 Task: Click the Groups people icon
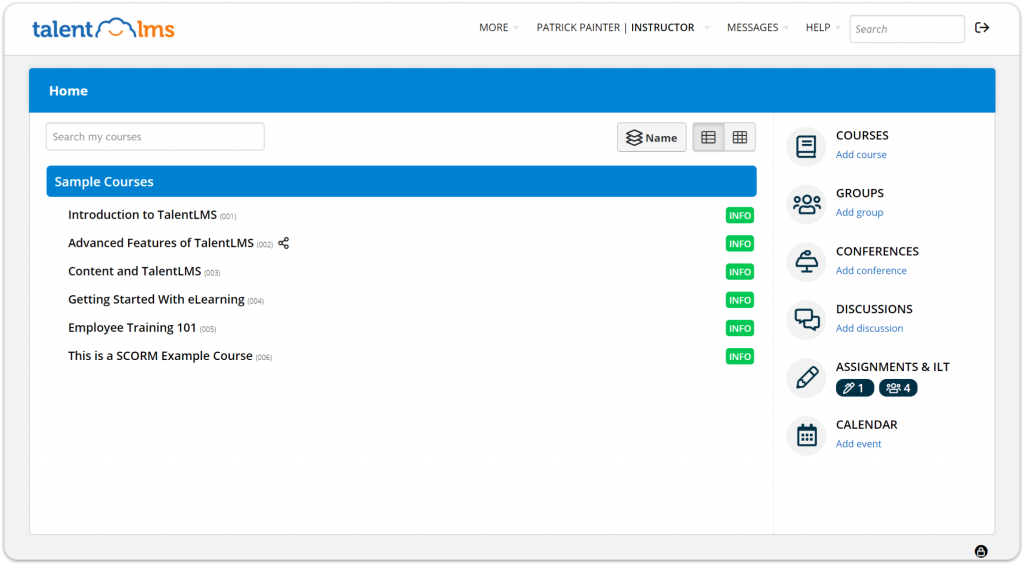806,204
